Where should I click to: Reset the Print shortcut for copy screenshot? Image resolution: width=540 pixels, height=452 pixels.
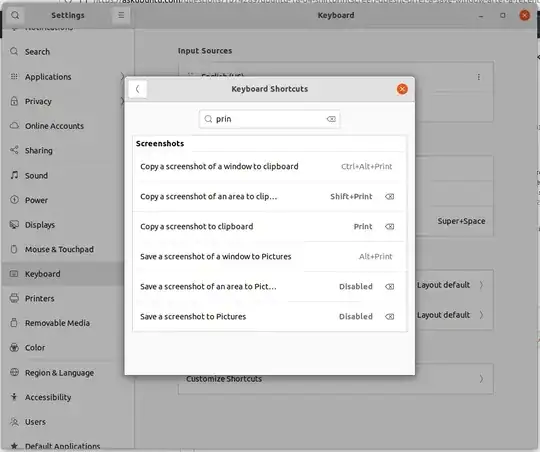tap(390, 227)
